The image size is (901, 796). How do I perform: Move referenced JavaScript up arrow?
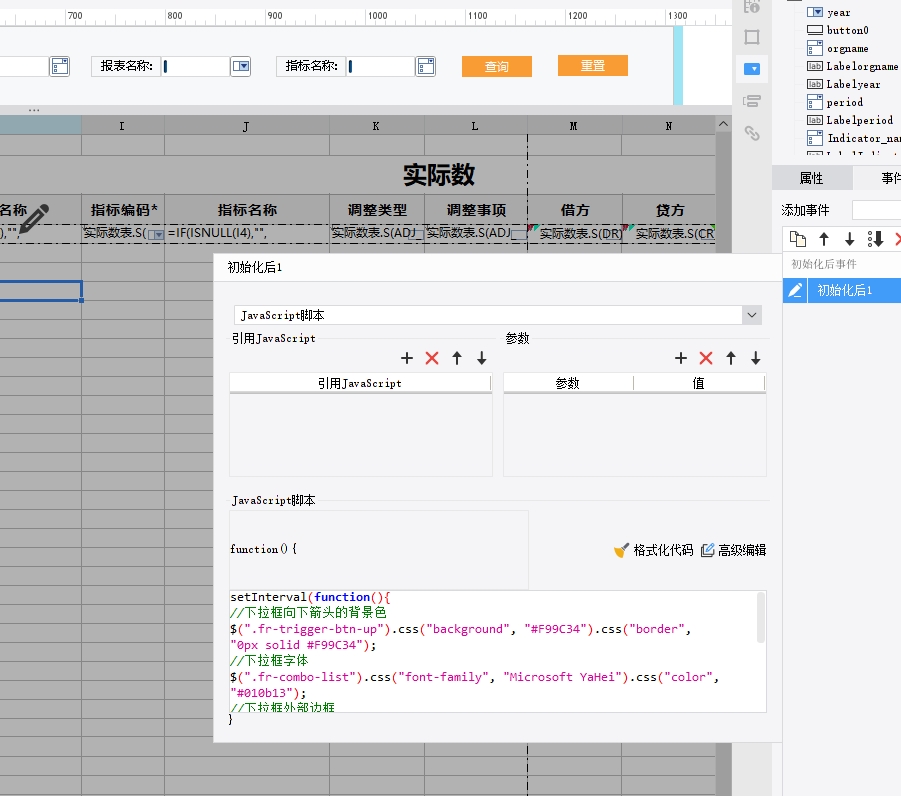(x=457, y=358)
